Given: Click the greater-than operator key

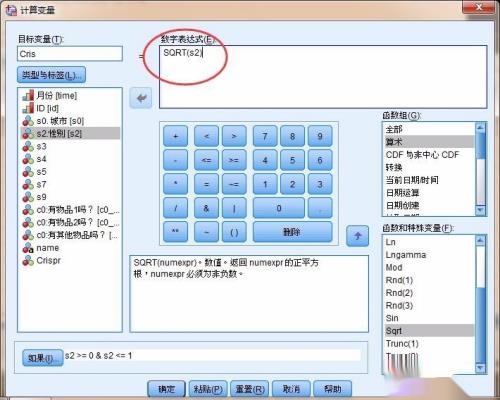Looking at the screenshot, I should (234, 136).
